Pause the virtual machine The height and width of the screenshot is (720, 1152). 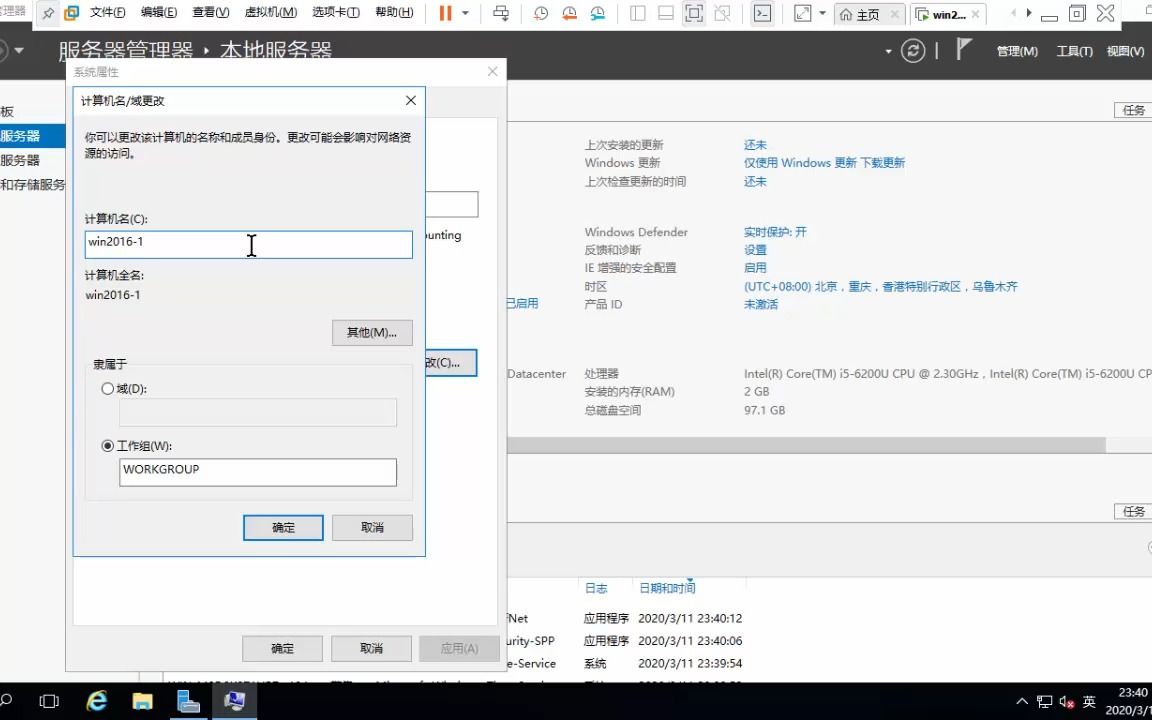[445, 13]
